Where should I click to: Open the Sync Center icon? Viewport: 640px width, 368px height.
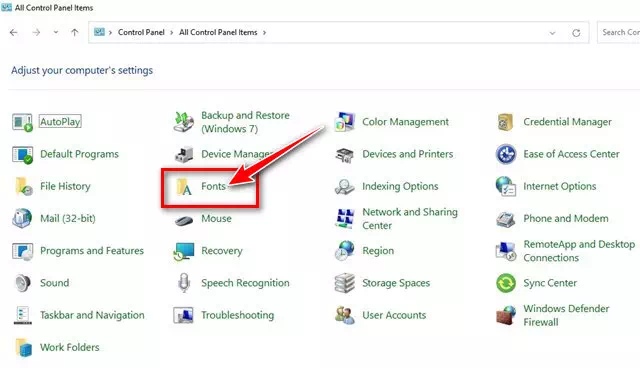point(506,283)
